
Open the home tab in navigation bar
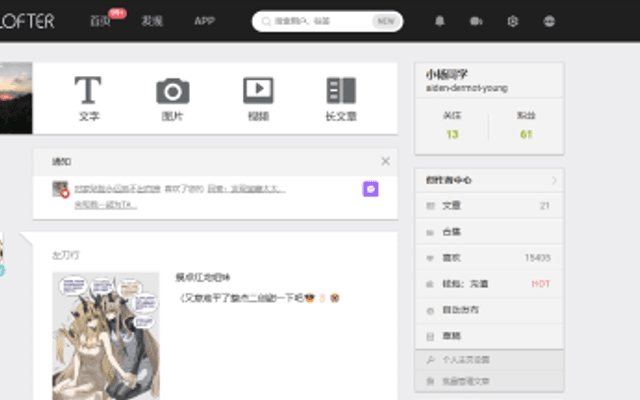coord(100,21)
